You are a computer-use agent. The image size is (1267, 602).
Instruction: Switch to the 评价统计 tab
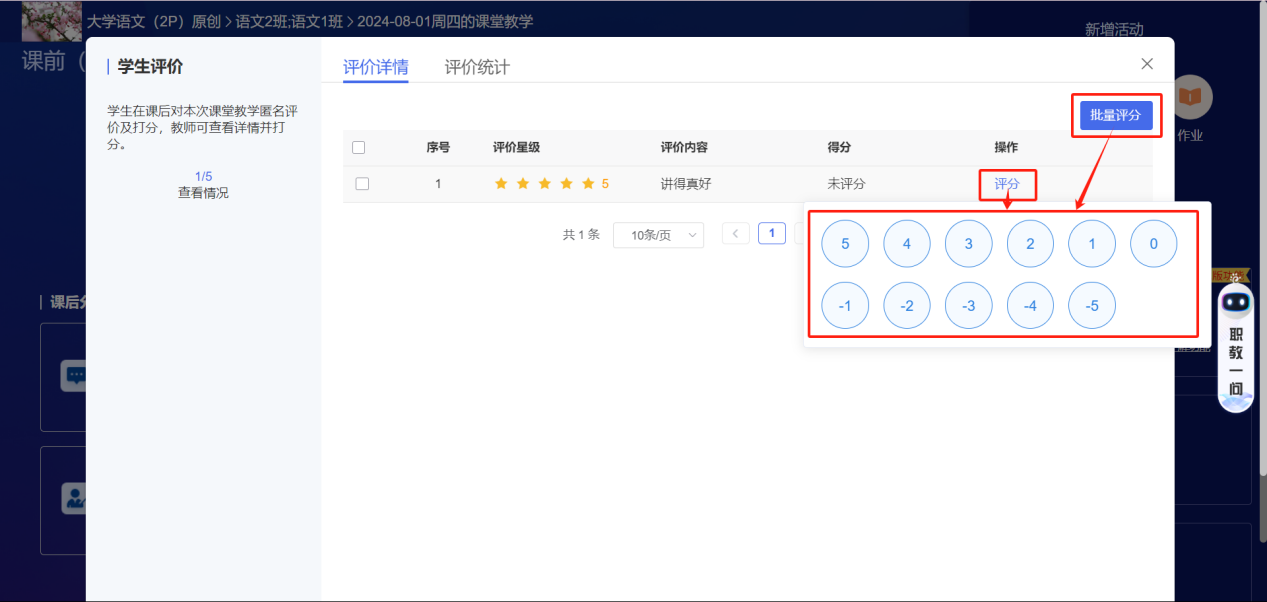pyautogui.click(x=473, y=67)
